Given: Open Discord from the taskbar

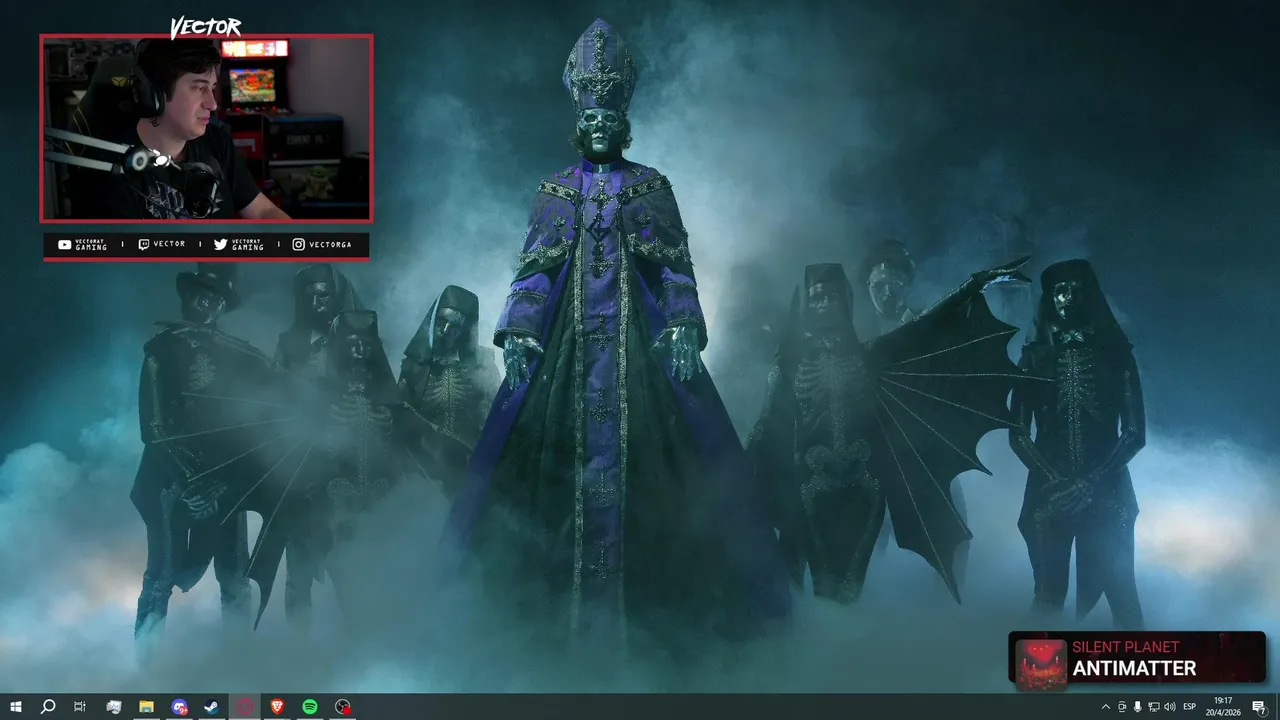Looking at the screenshot, I should (x=179, y=707).
